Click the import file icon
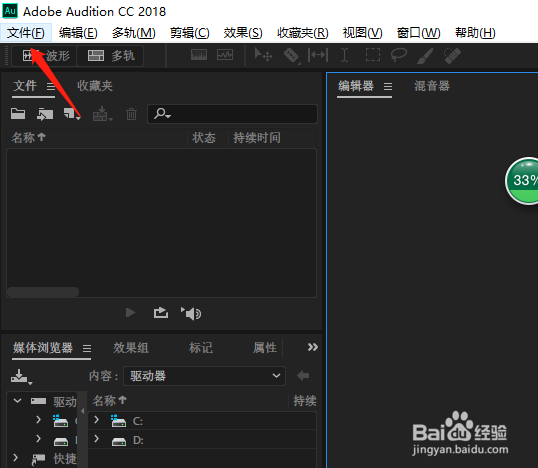The image size is (538, 468). coord(45,114)
